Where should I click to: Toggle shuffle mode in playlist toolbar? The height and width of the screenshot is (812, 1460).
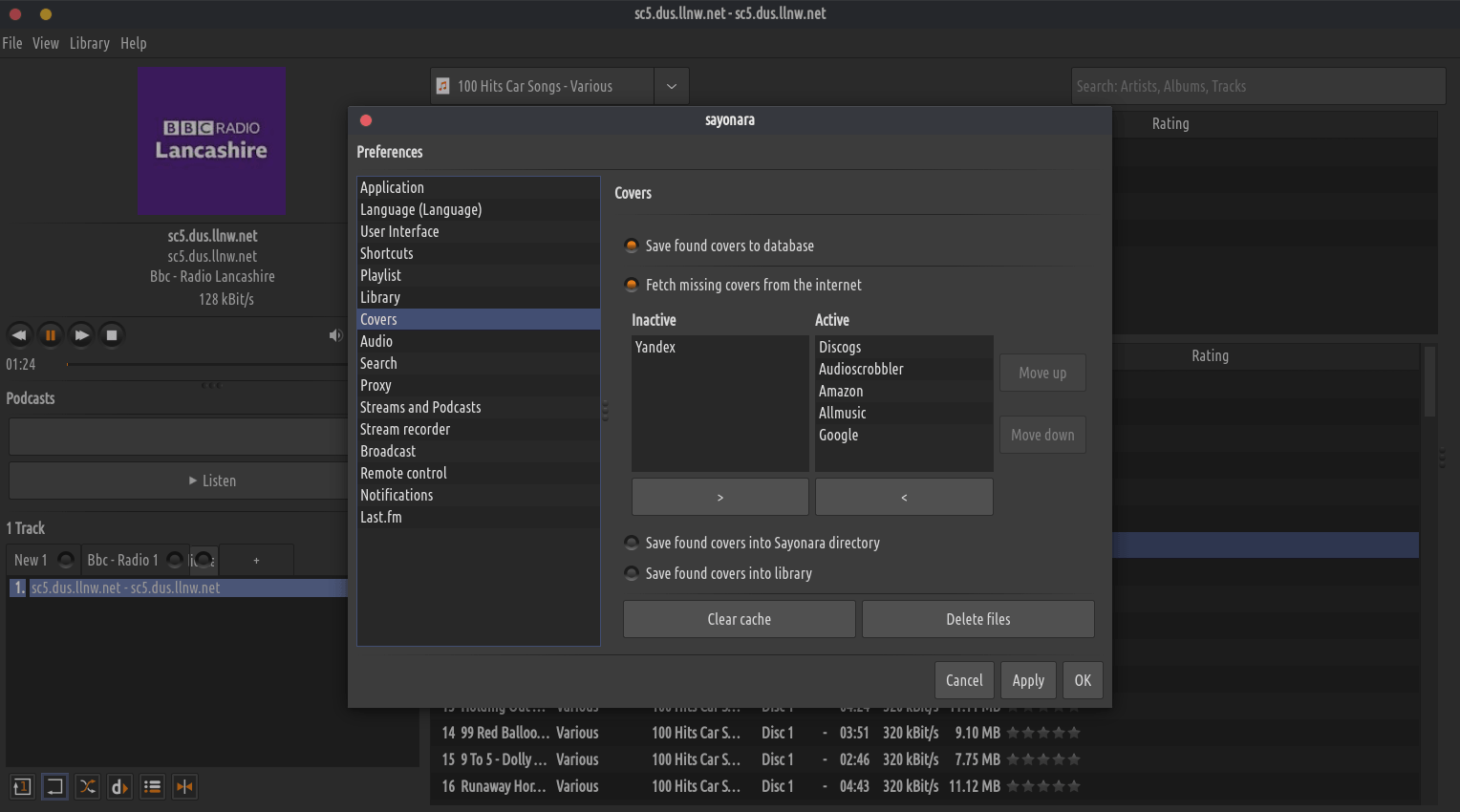(88, 786)
